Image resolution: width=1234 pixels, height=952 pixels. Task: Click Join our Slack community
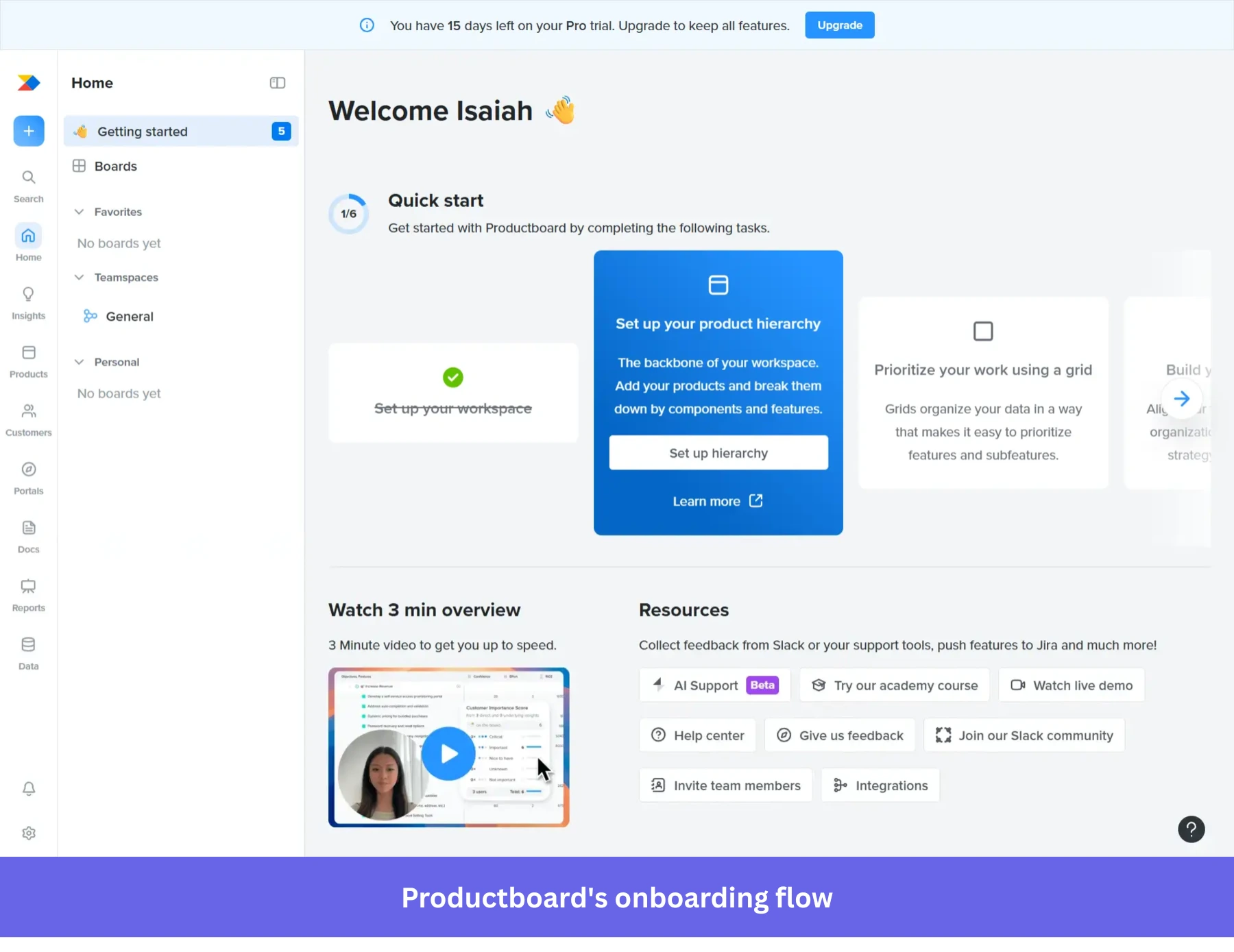click(1024, 735)
